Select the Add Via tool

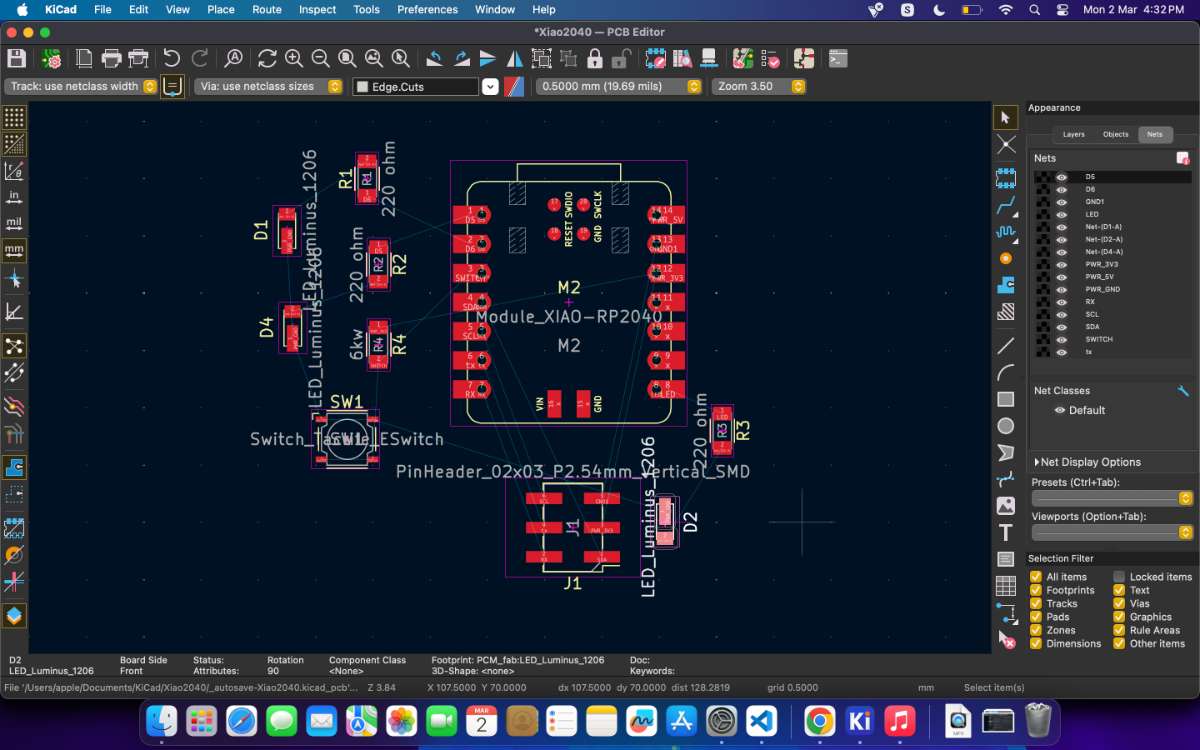pyautogui.click(x=1006, y=258)
